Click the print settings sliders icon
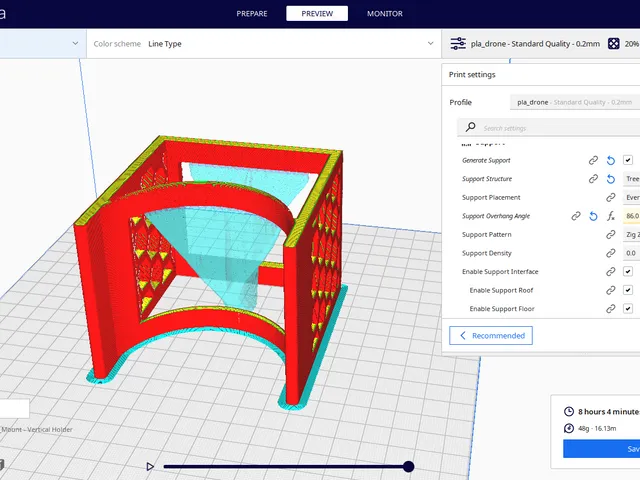This screenshot has width=640, height=480. 458,43
